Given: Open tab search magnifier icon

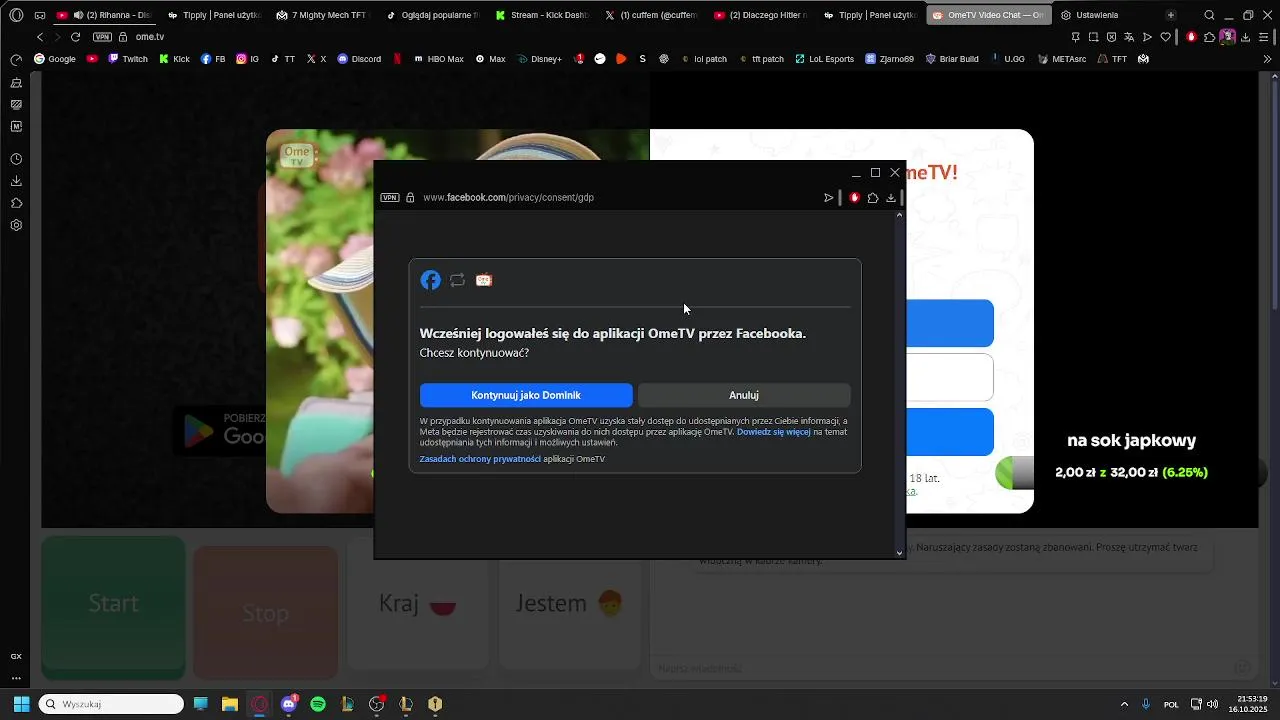Looking at the screenshot, I should pyautogui.click(x=1209, y=15).
